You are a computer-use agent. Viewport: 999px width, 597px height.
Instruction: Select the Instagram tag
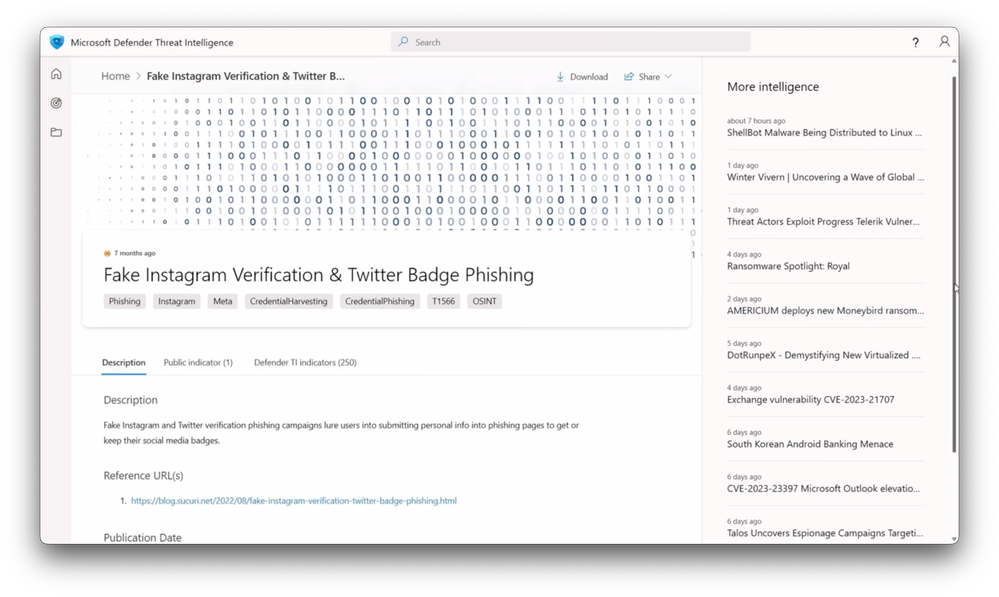tap(176, 301)
